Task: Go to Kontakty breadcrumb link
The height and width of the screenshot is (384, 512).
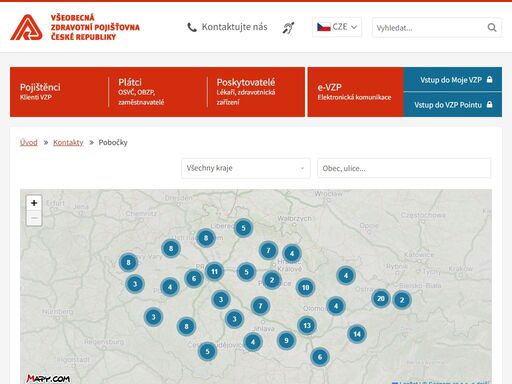Action: point(68,143)
